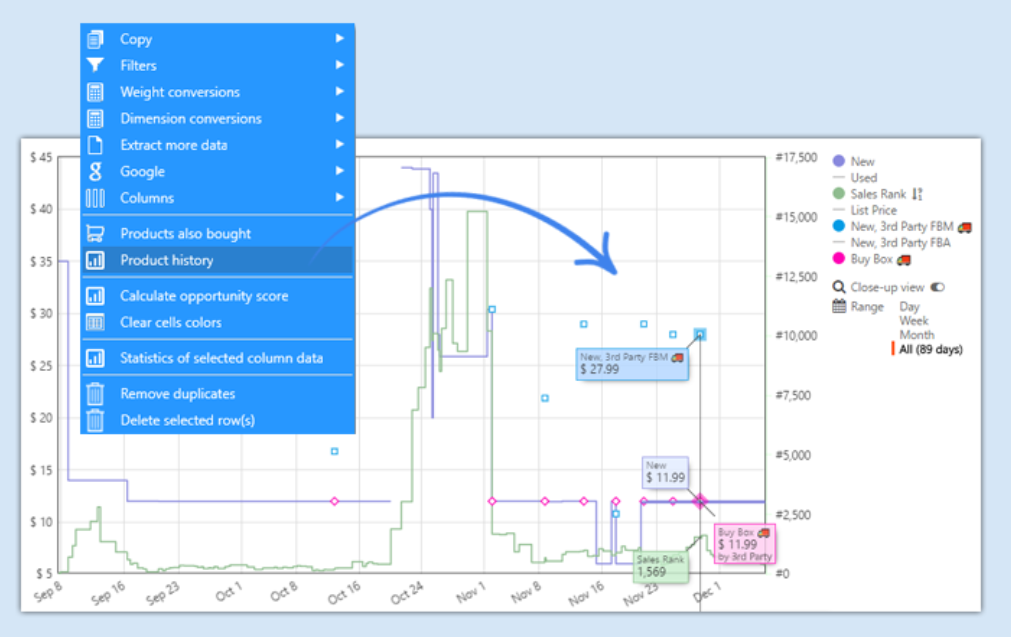Click the Statistics of selected column icon
This screenshot has width=1011, height=637.
pyautogui.click(x=95, y=358)
